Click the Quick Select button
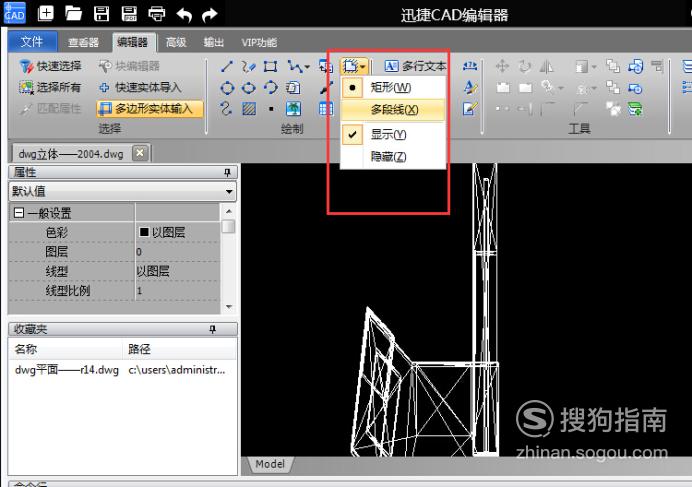692x487 pixels. pyautogui.click(x=50, y=66)
